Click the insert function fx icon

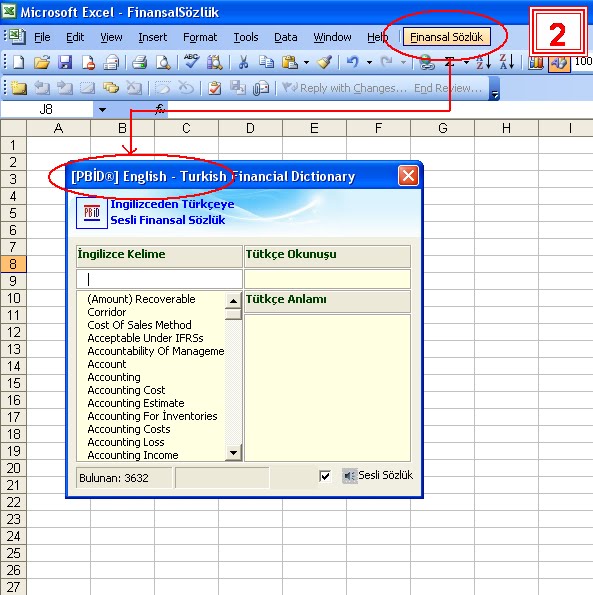tap(160, 109)
